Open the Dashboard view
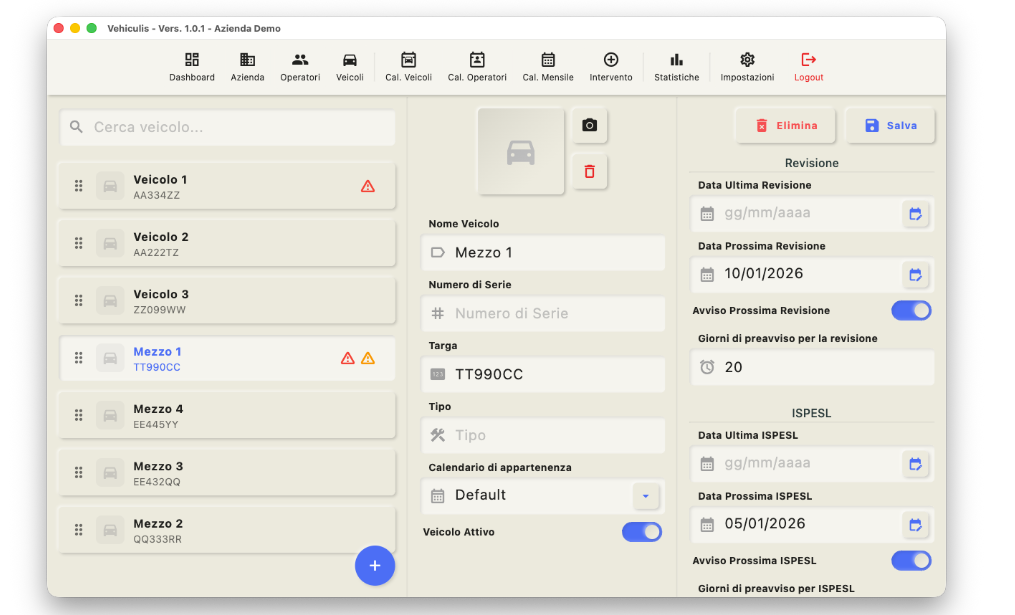The width and height of the screenshot is (1015, 615). [191, 67]
